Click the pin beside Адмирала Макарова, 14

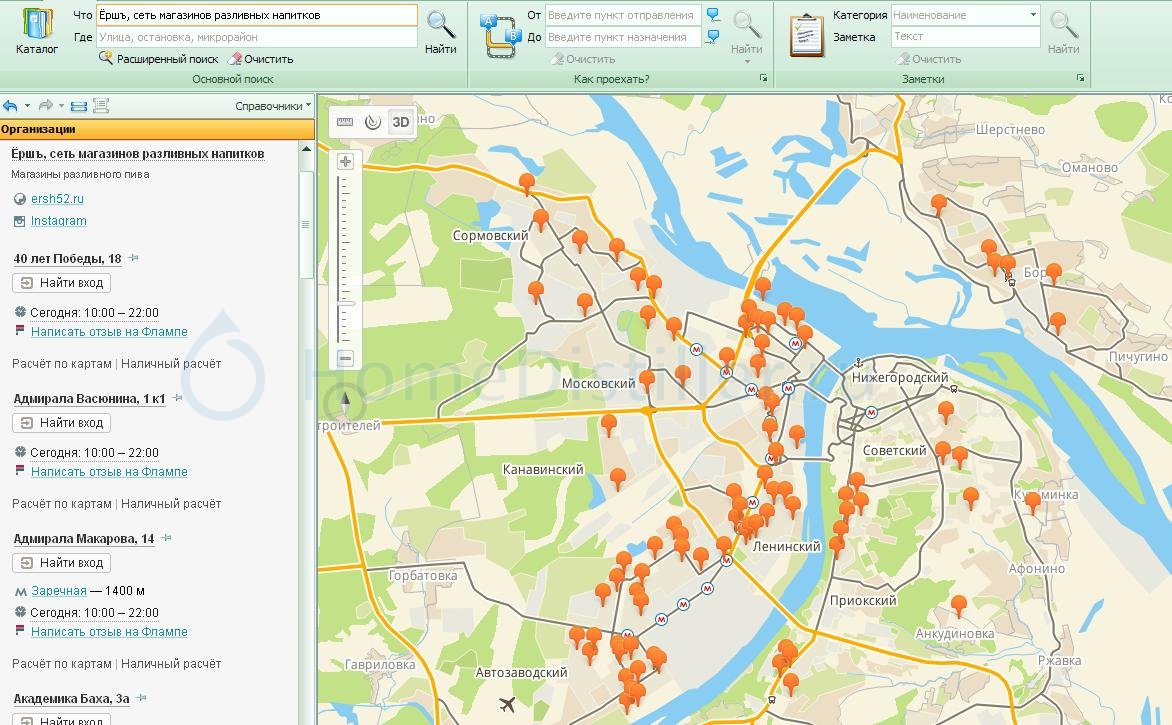(167, 537)
